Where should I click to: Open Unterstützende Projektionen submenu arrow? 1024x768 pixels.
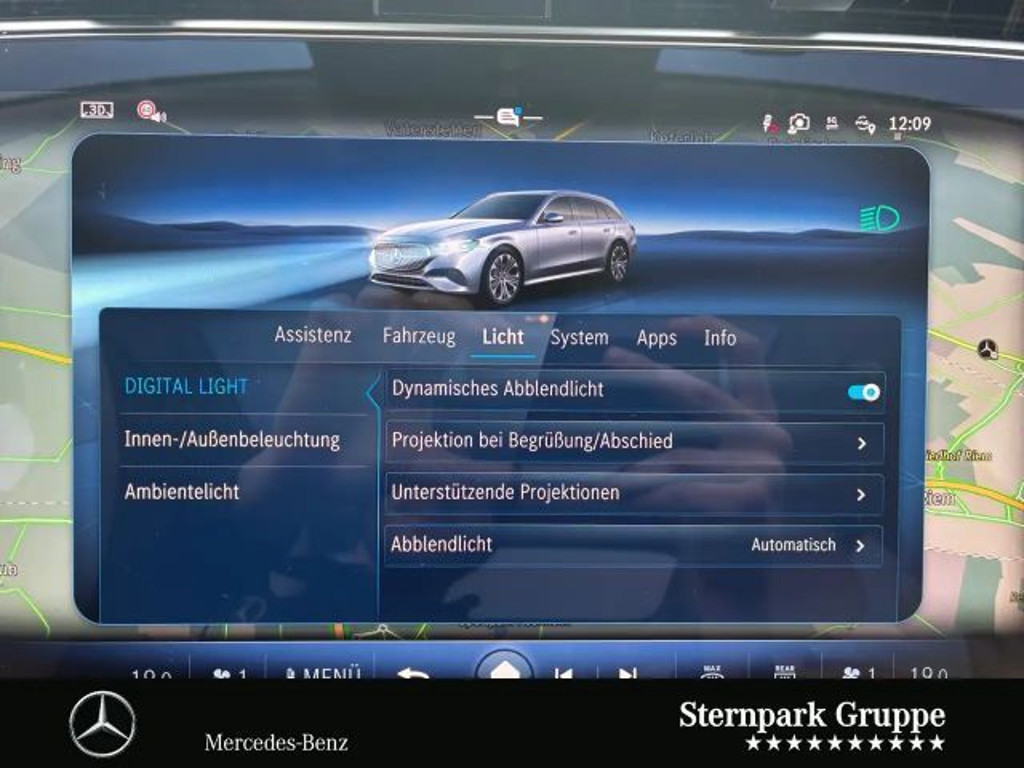tap(861, 494)
